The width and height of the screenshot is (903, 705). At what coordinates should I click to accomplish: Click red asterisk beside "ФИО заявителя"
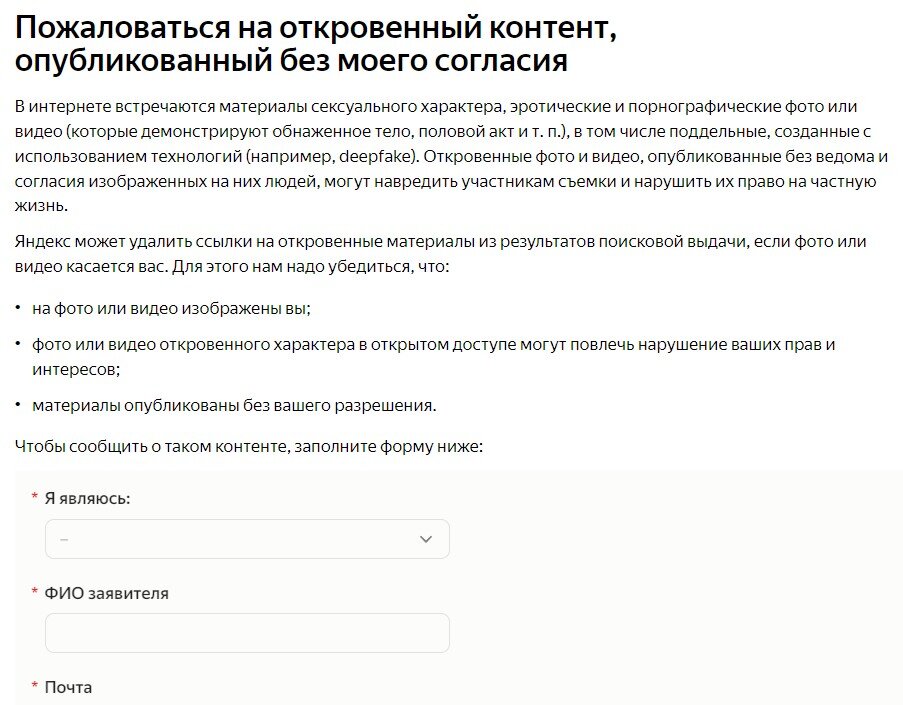tap(35, 592)
